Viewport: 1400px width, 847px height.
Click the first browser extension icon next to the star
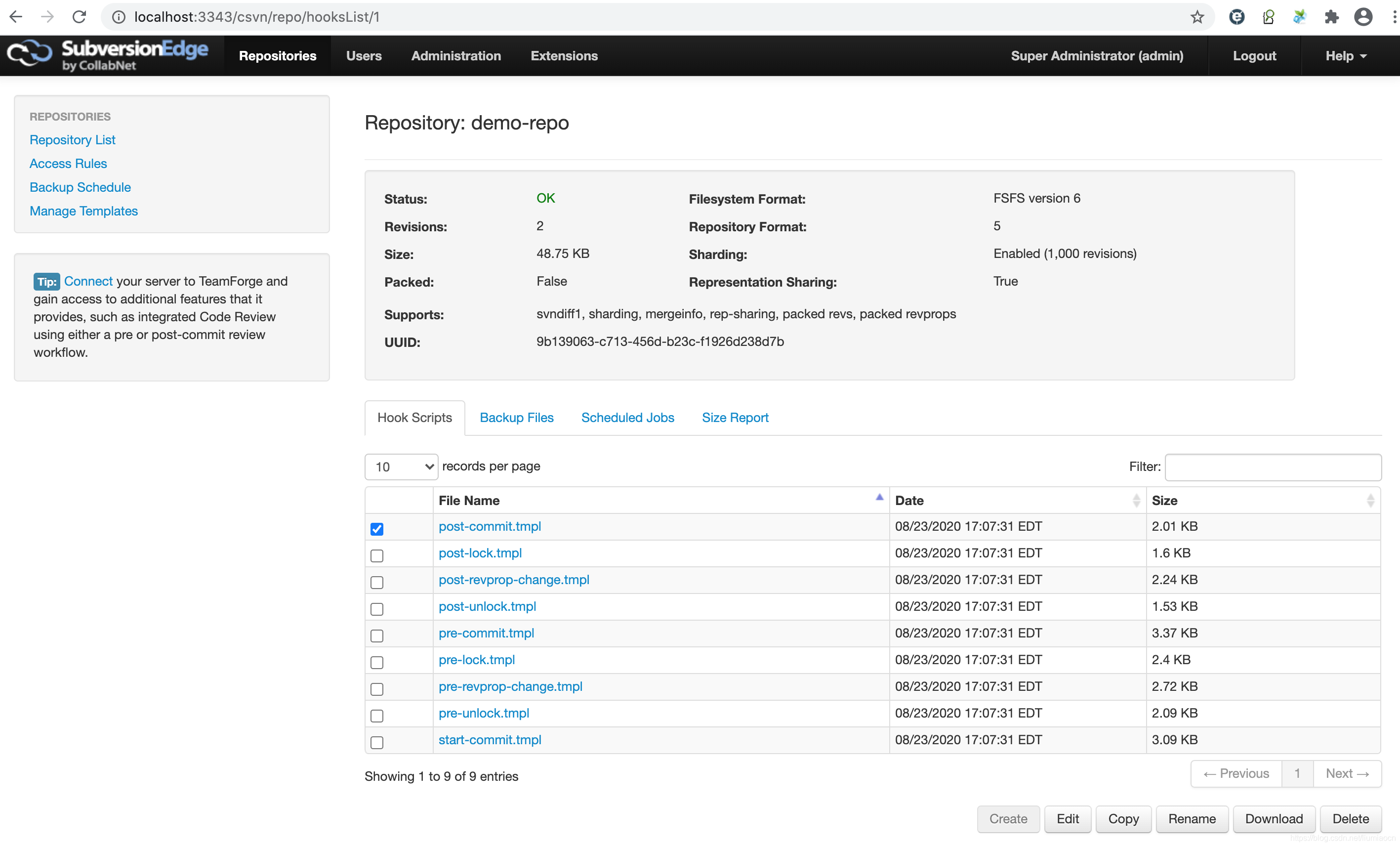coord(1236,17)
